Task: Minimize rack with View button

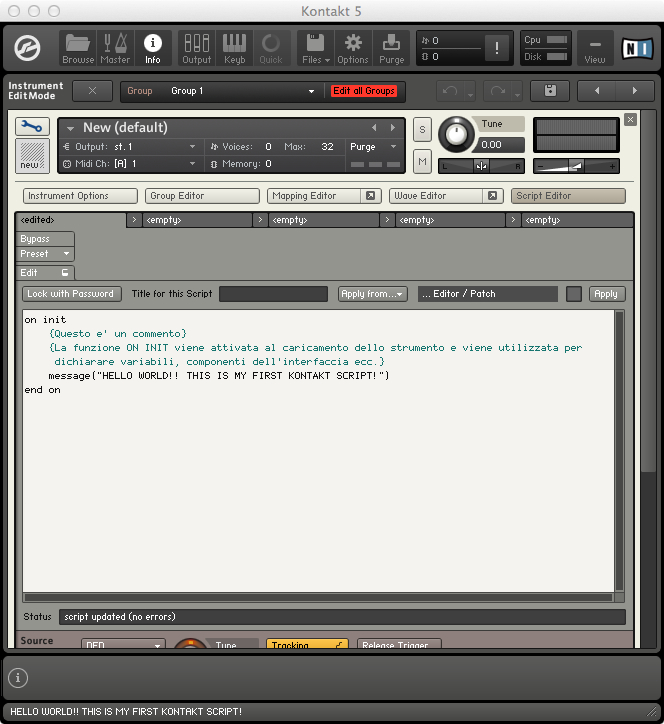Action: pyautogui.click(x=595, y=48)
